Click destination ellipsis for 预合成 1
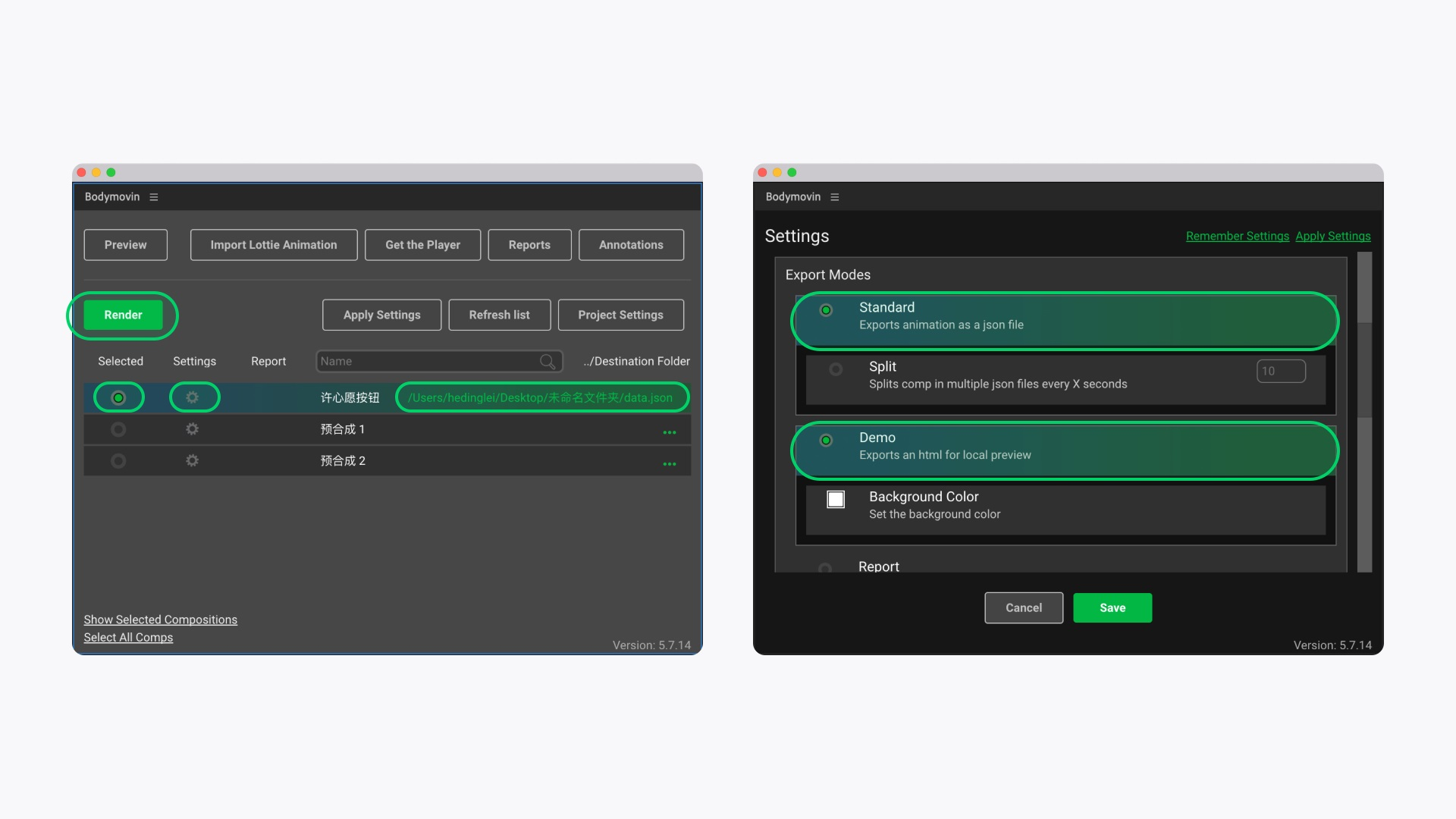Viewport: 1456px width, 819px height. (x=669, y=432)
